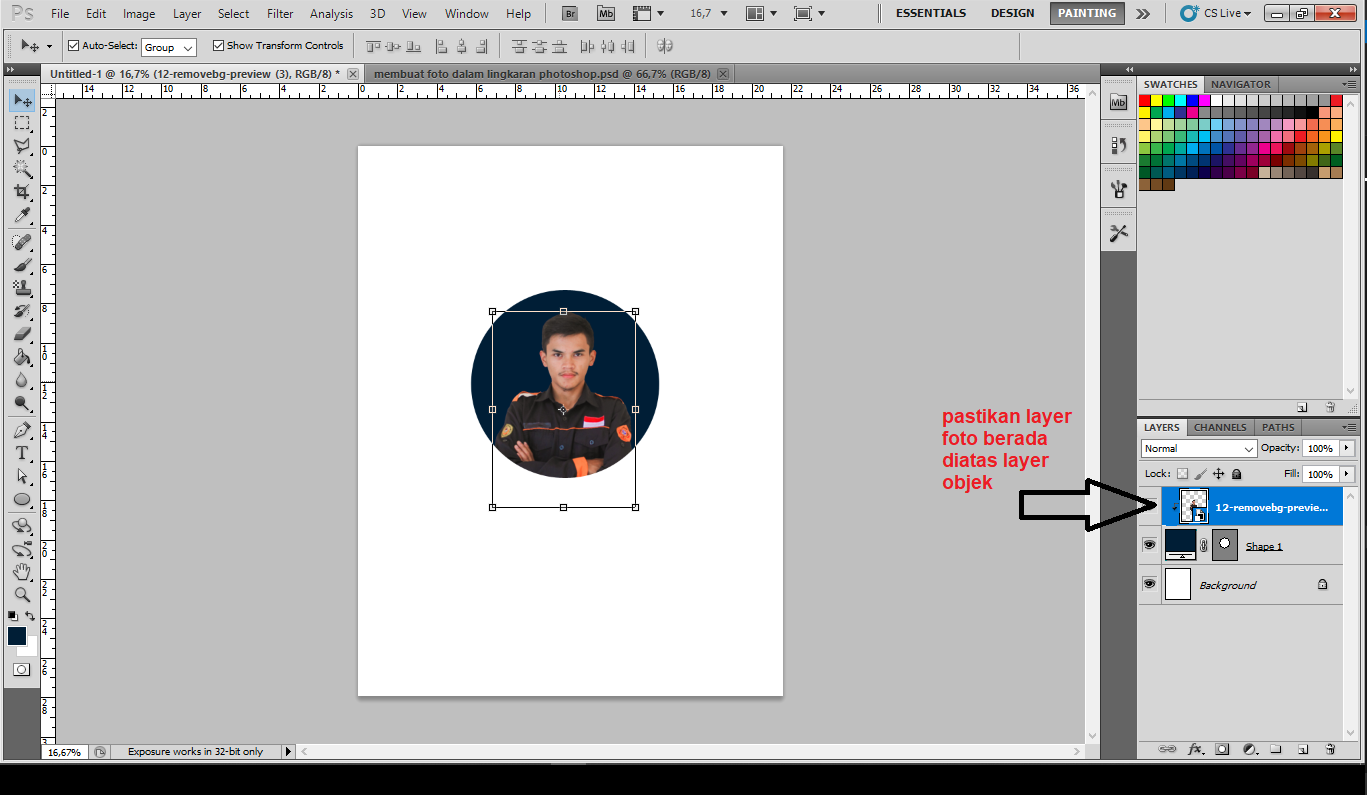Add a layer mask in Layers panel
The height and width of the screenshot is (795, 1367).
pos(1222,748)
